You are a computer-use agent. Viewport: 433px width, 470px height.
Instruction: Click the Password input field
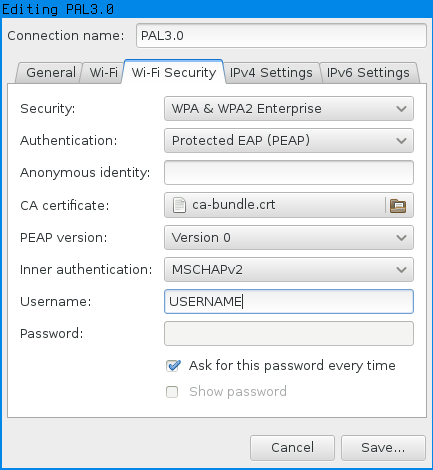pyautogui.click(x=289, y=334)
